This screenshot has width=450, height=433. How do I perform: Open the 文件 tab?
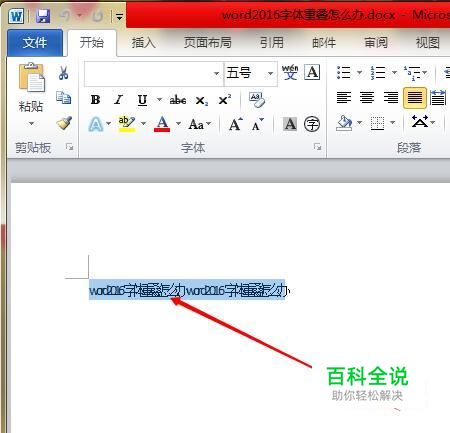point(35,42)
